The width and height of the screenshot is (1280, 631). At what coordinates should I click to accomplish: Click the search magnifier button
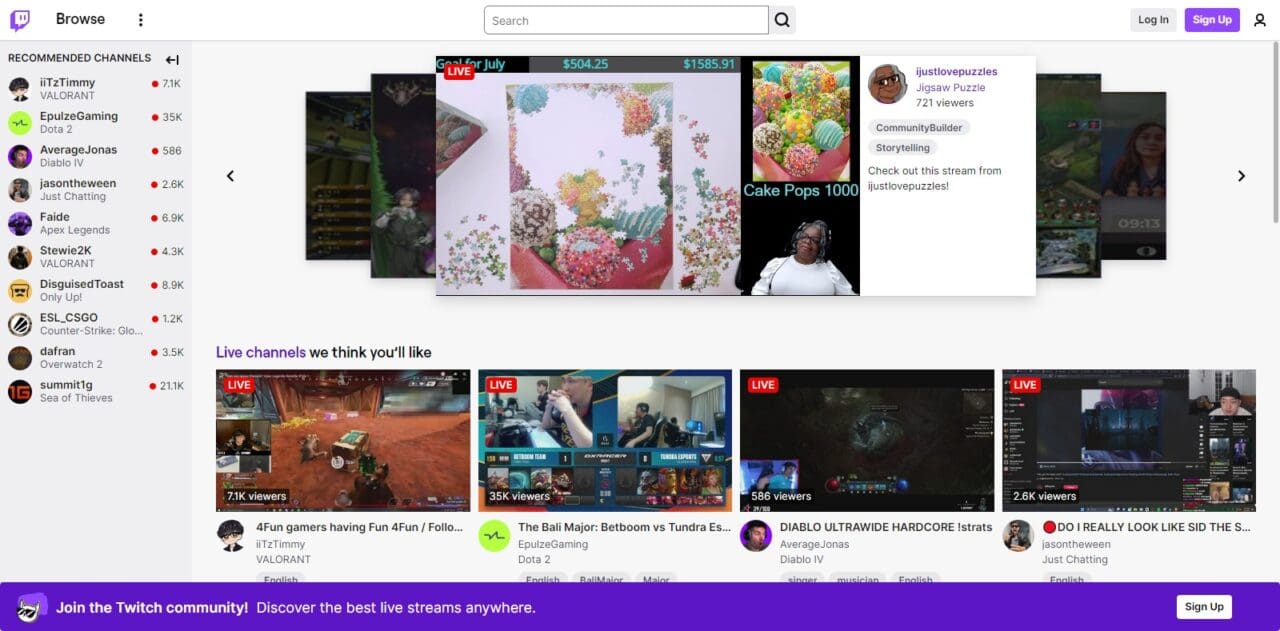[x=782, y=20]
